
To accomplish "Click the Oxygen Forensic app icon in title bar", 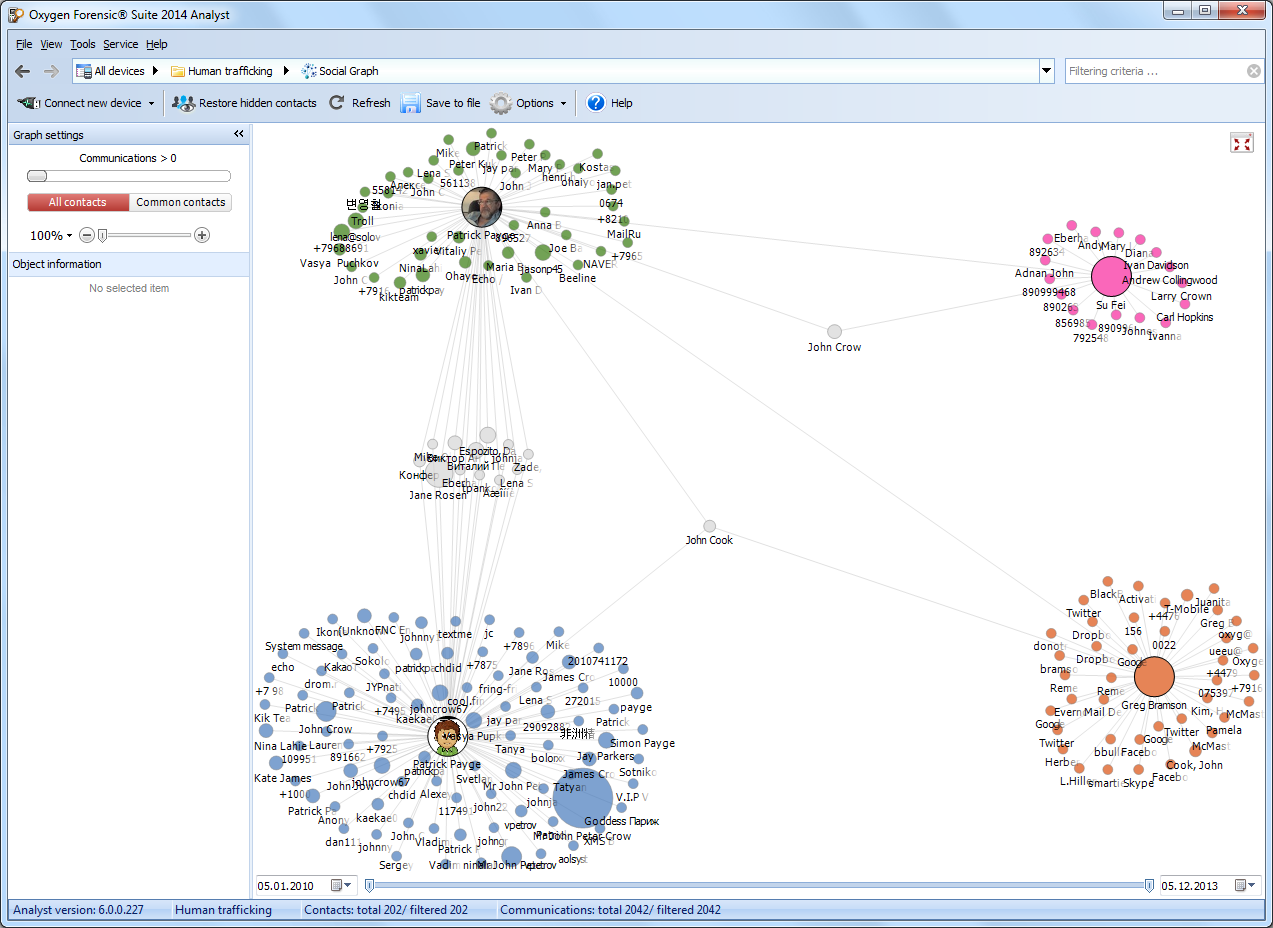I will pos(16,14).
